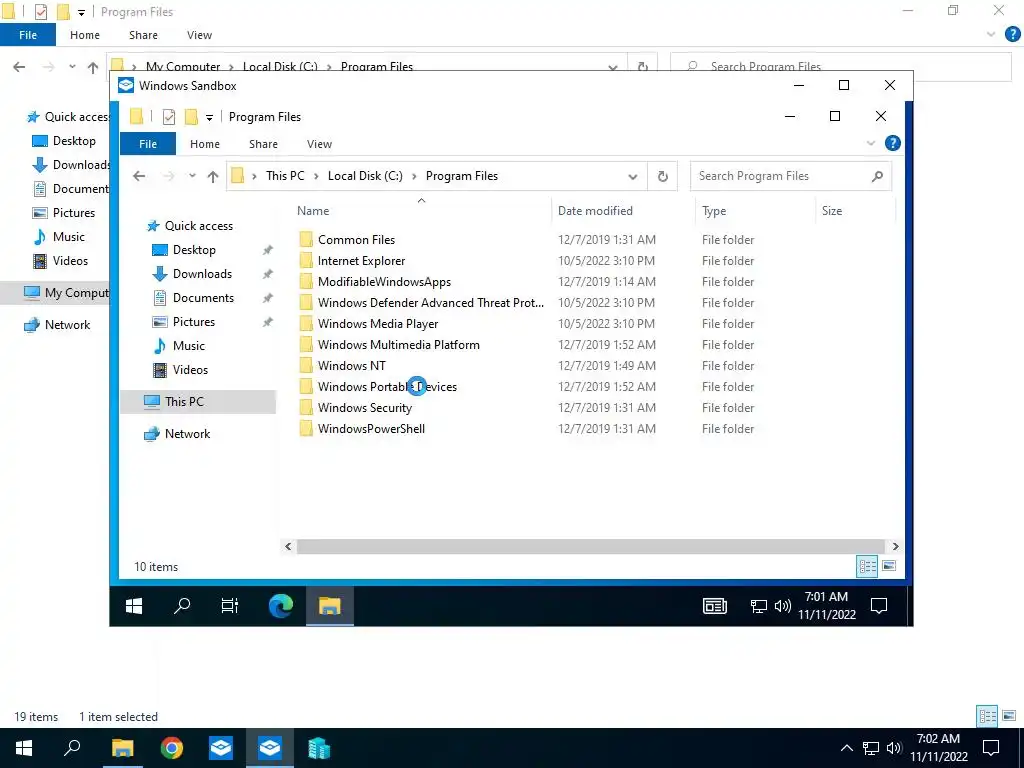Image resolution: width=1024 pixels, height=768 pixels.
Task: Select Windows Portable Devices folder
Action: tap(387, 387)
